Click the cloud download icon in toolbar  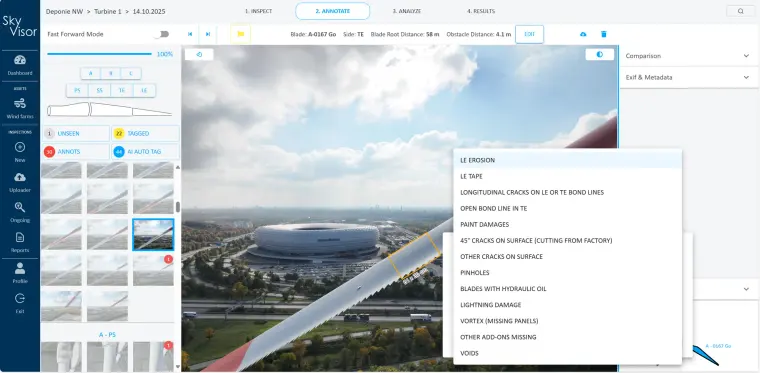point(583,34)
